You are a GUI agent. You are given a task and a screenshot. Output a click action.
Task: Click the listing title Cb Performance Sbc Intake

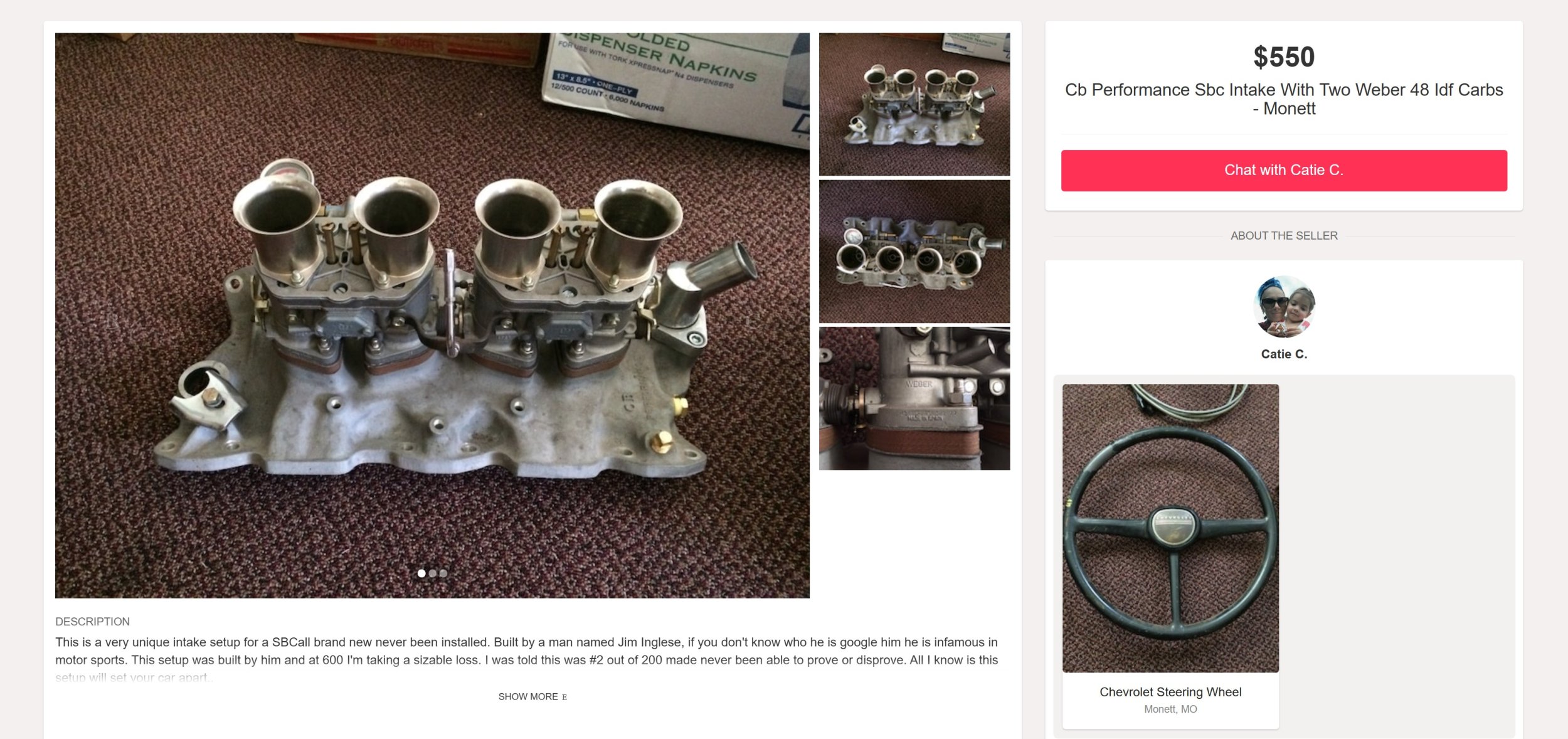coord(1284,99)
